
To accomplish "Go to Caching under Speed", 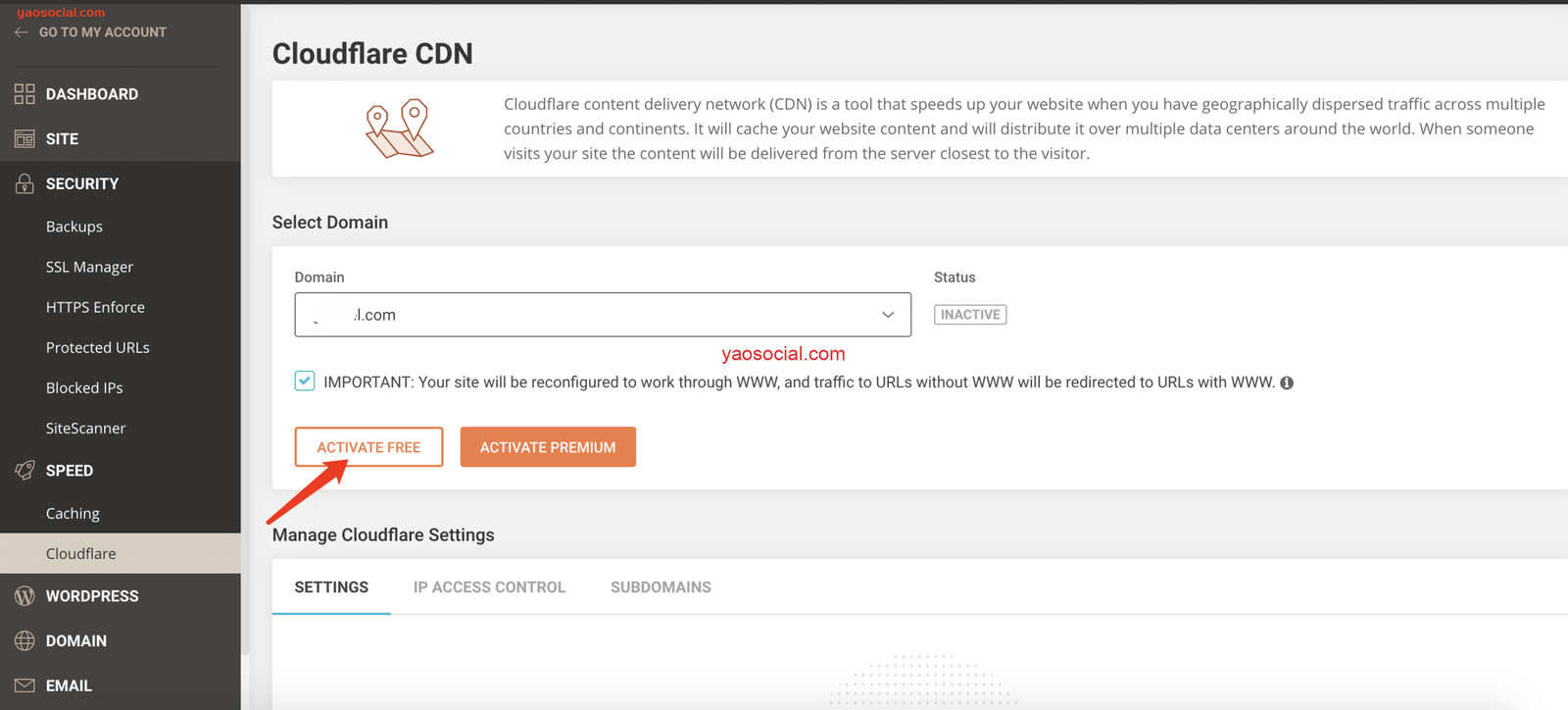I will tap(73, 513).
